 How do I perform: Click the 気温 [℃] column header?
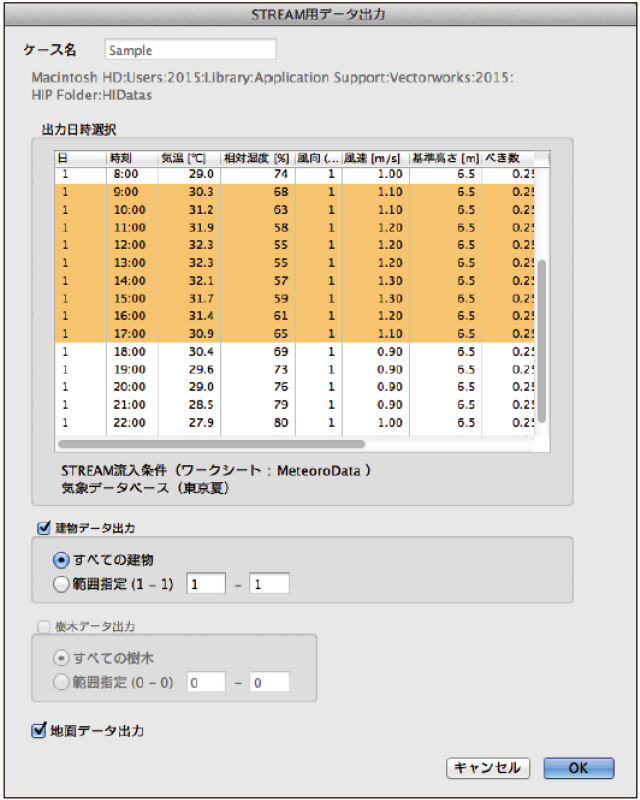[x=189, y=158]
